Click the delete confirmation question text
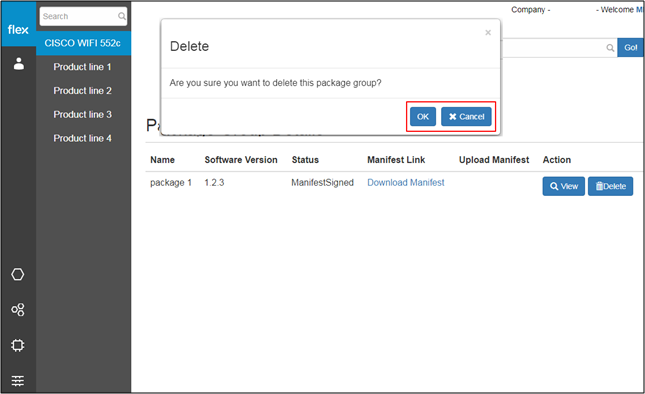Screen dimensions: 645x394 point(275,83)
